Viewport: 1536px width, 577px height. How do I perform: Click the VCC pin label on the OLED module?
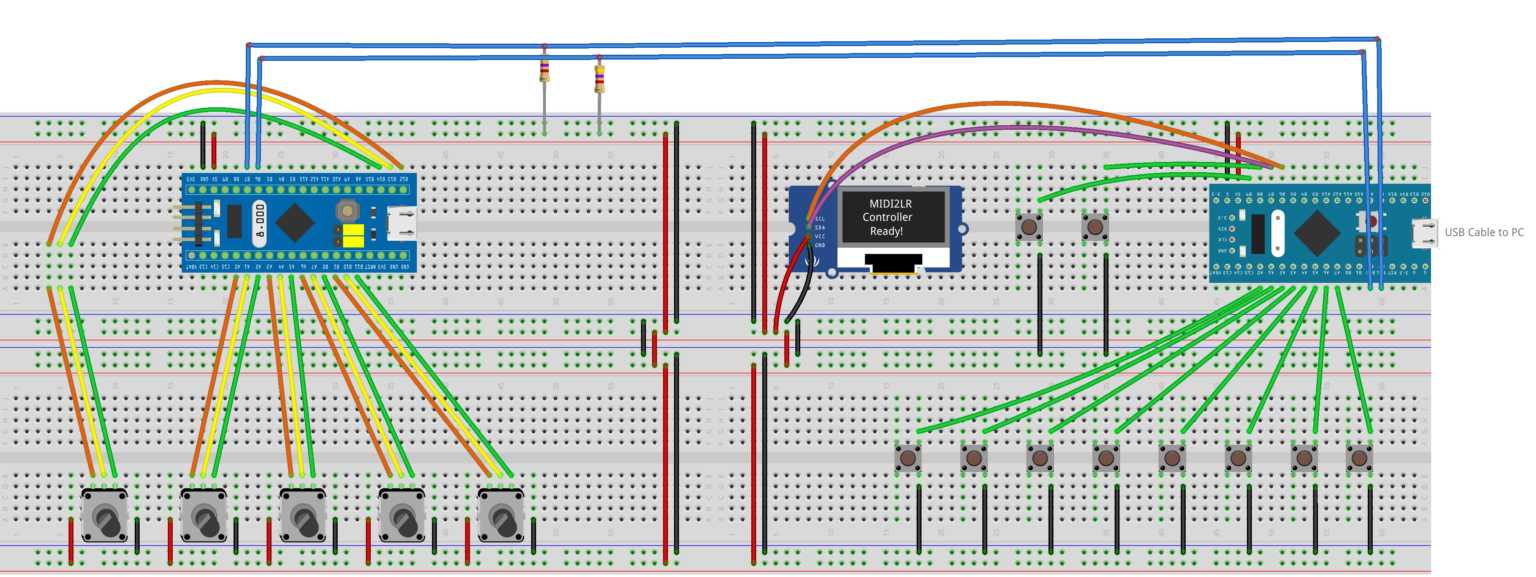pyautogui.click(x=820, y=236)
